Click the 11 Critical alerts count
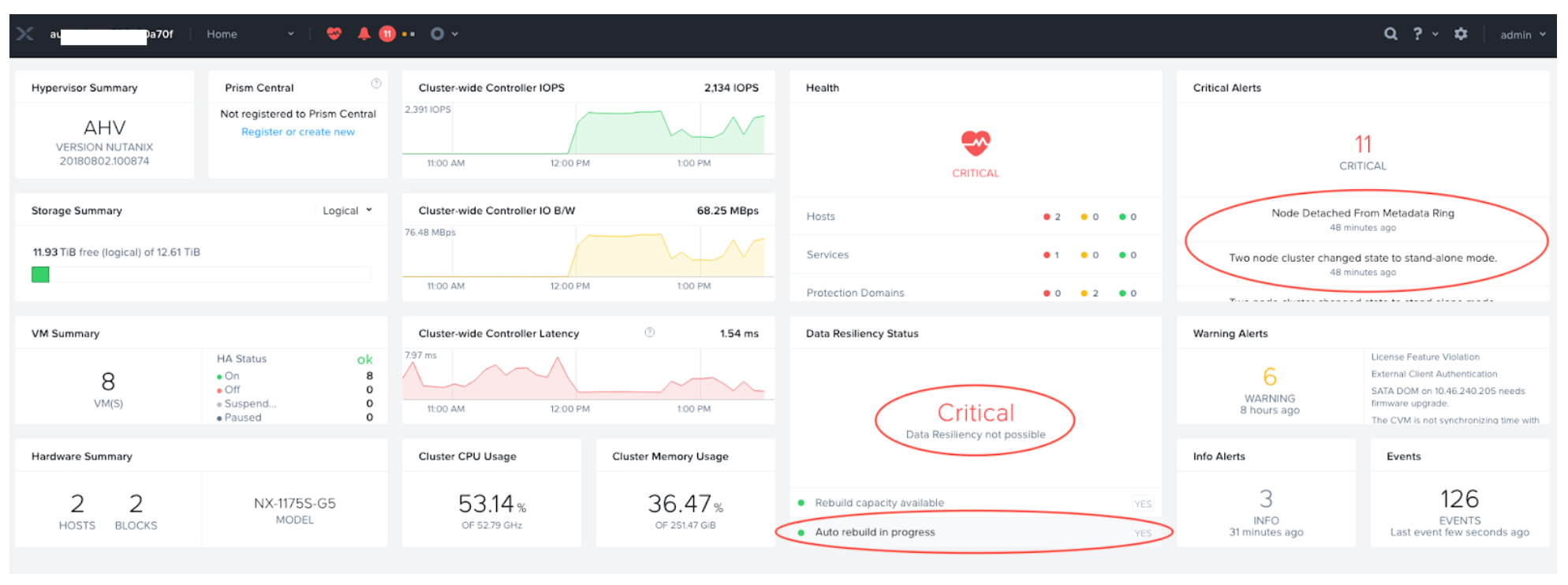The image size is (1568, 585). click(1363, 144)
